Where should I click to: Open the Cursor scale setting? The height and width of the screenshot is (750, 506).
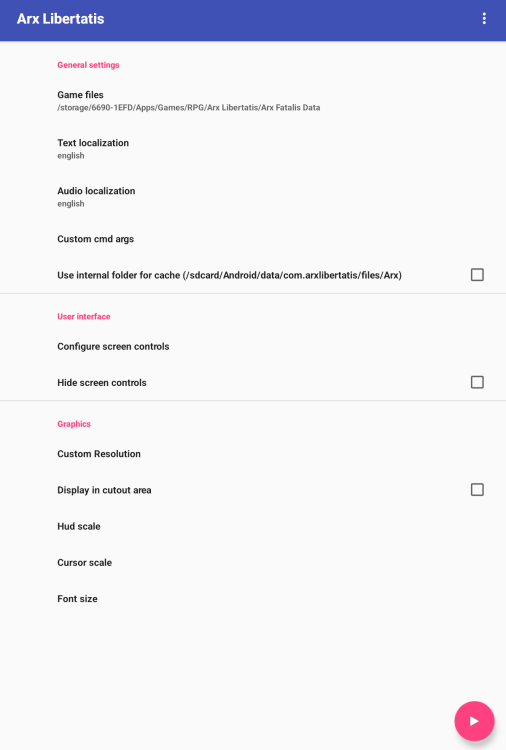253,562
